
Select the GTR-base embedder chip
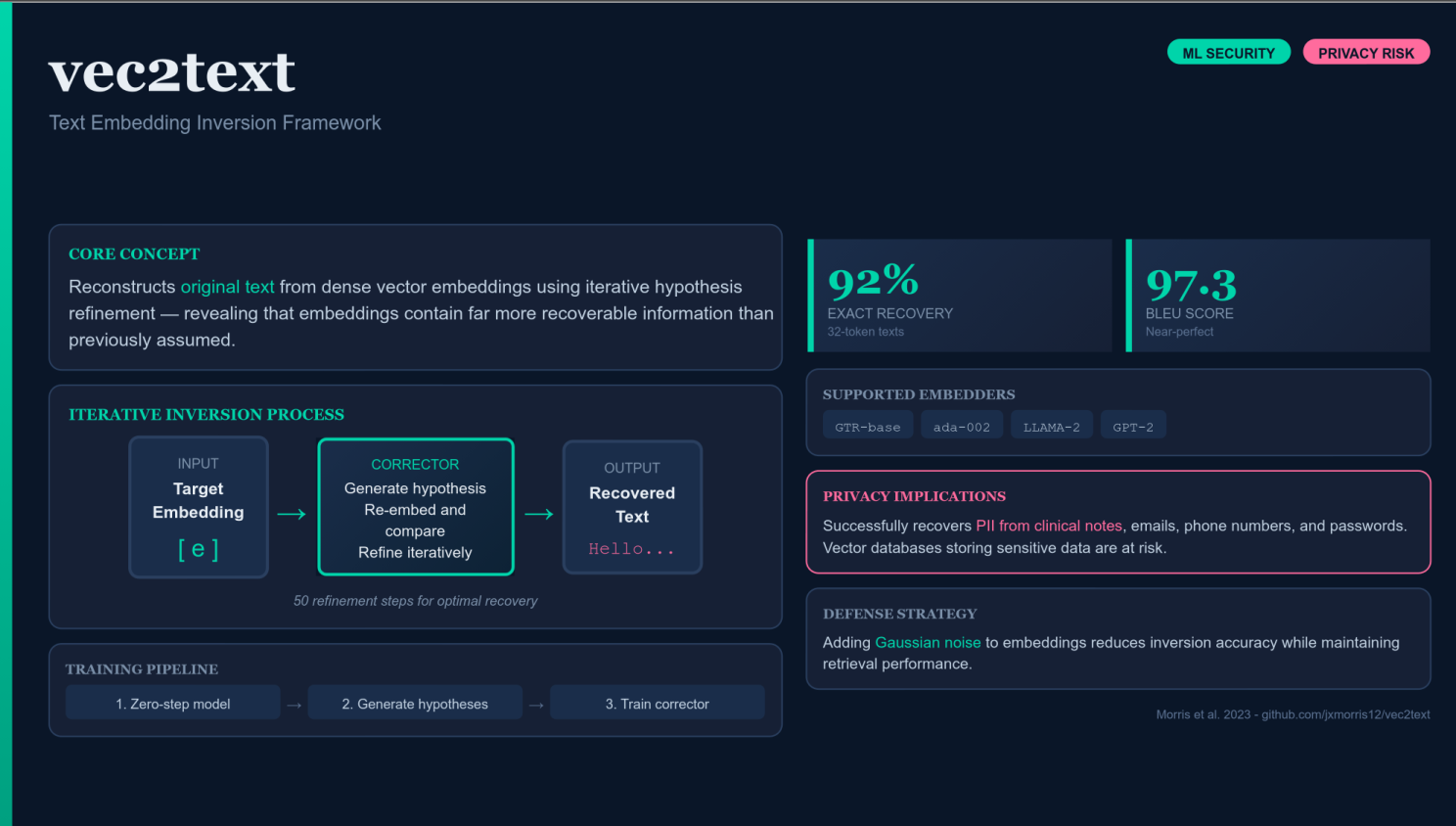click(x=868, y=427)
